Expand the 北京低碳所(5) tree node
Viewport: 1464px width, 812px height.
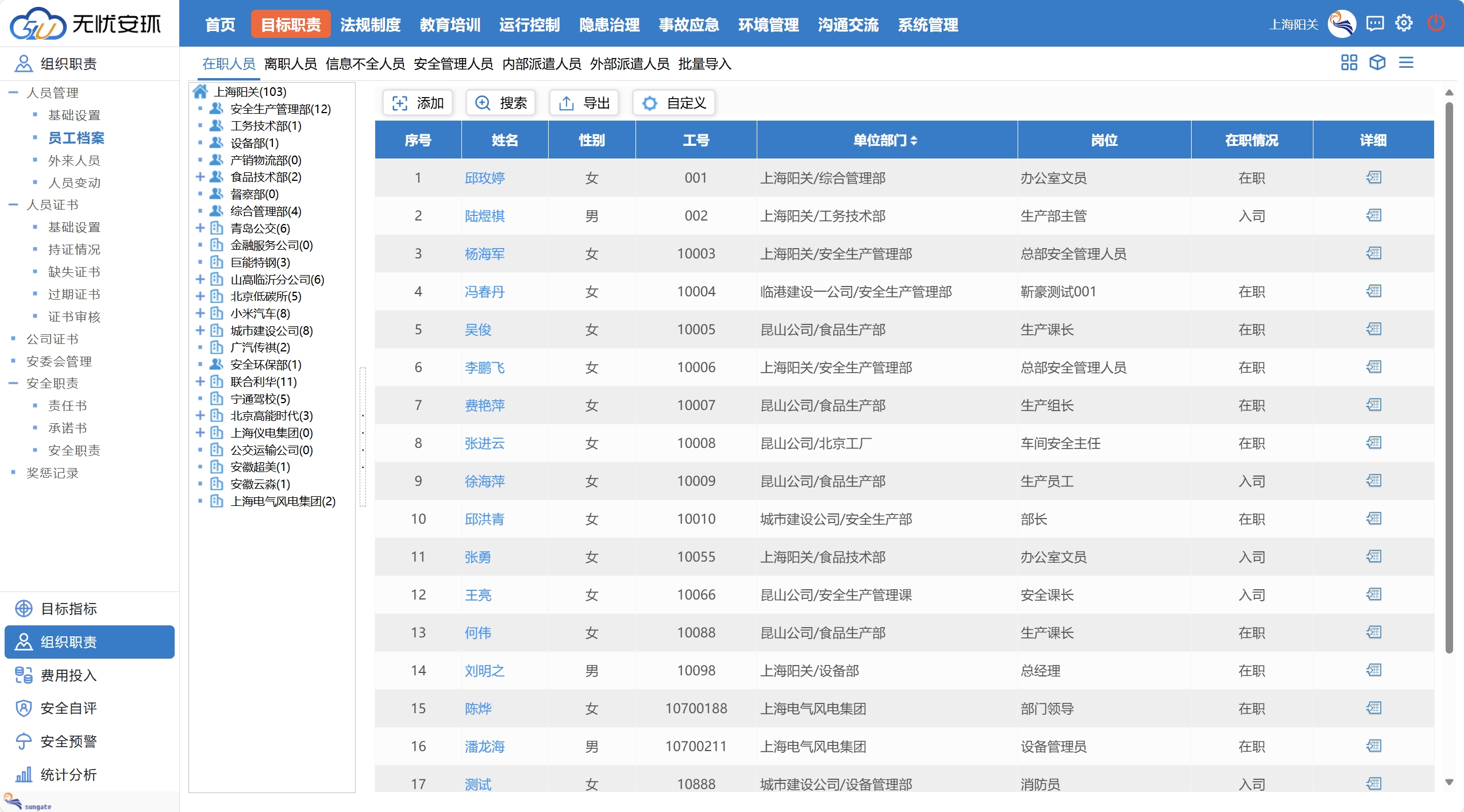pyautogui.click(x=200, y=296)
